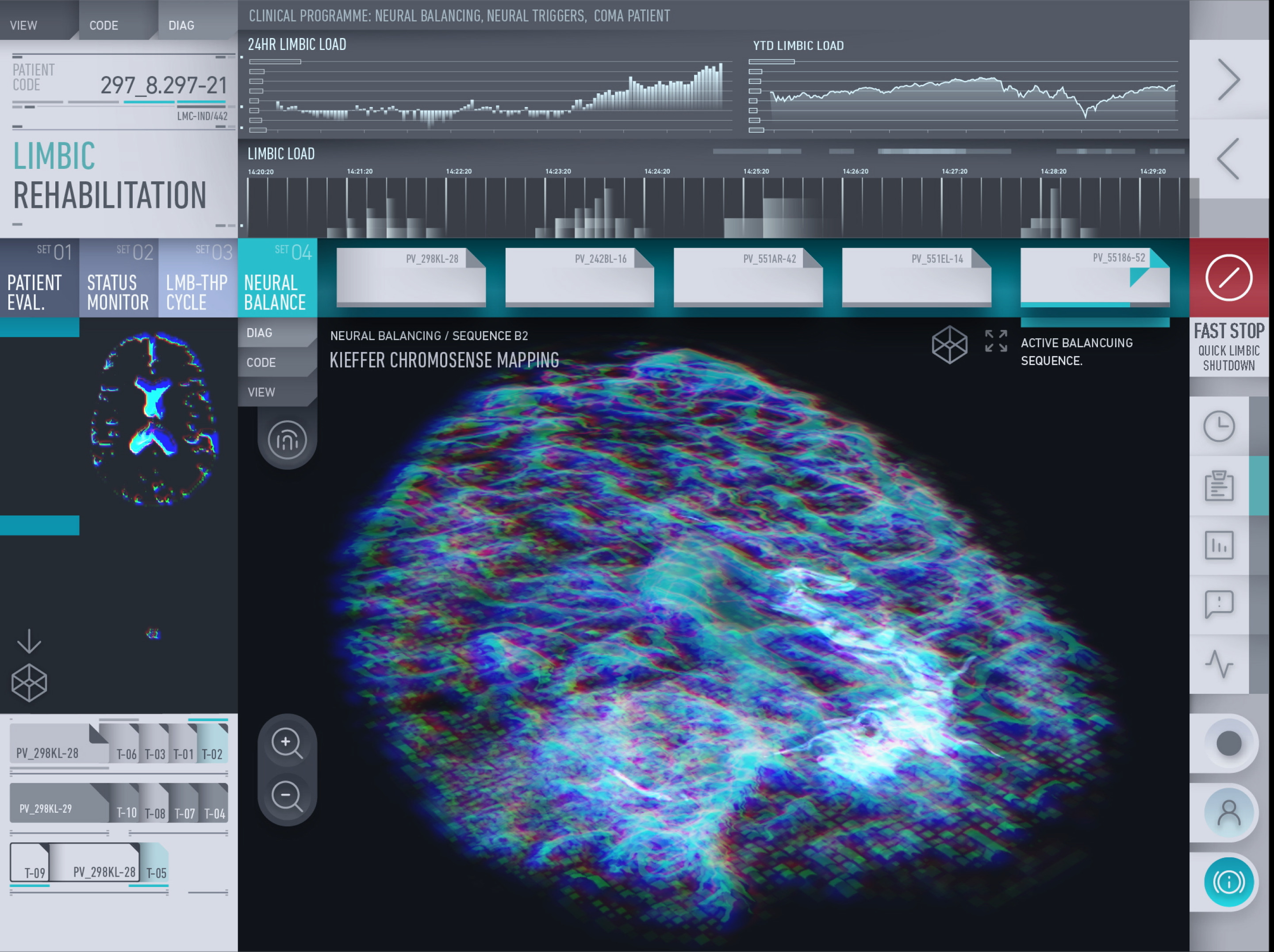Select T-01 tab

[183, 744]
